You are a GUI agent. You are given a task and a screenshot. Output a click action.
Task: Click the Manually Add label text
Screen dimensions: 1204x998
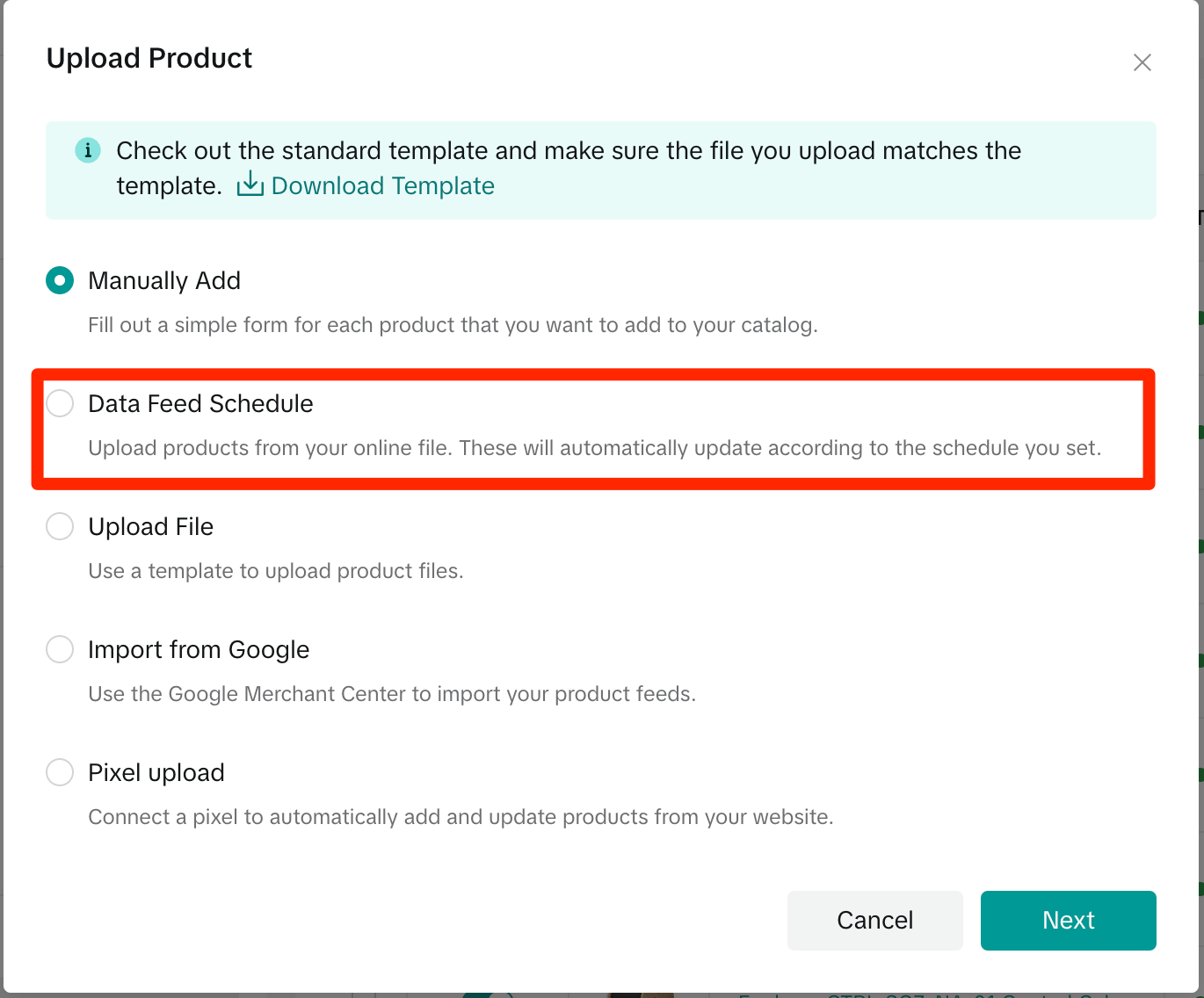(x=164, y=281)
